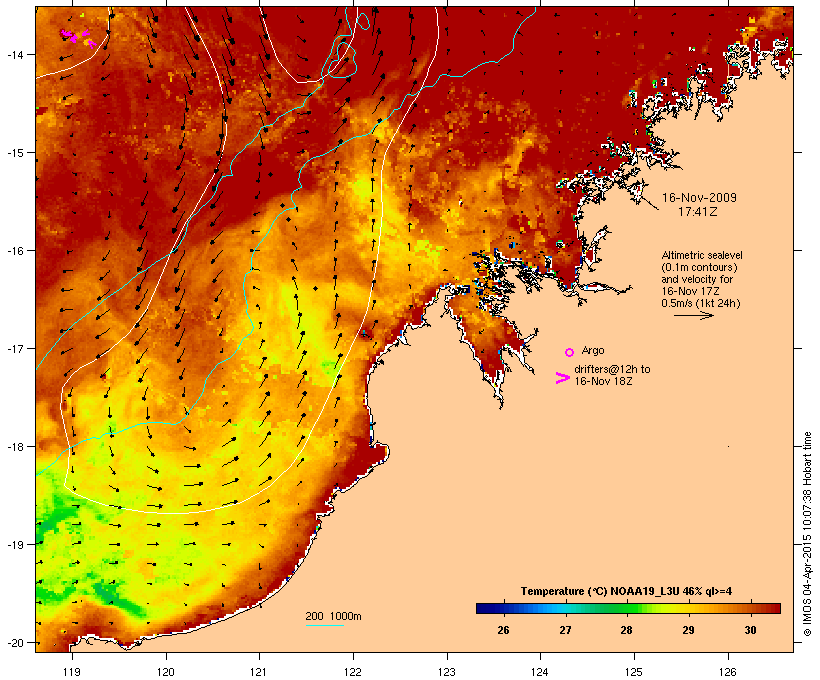Click the latitude label -19
The width and height of the screenshot is (820, 680).
(14, 544)
